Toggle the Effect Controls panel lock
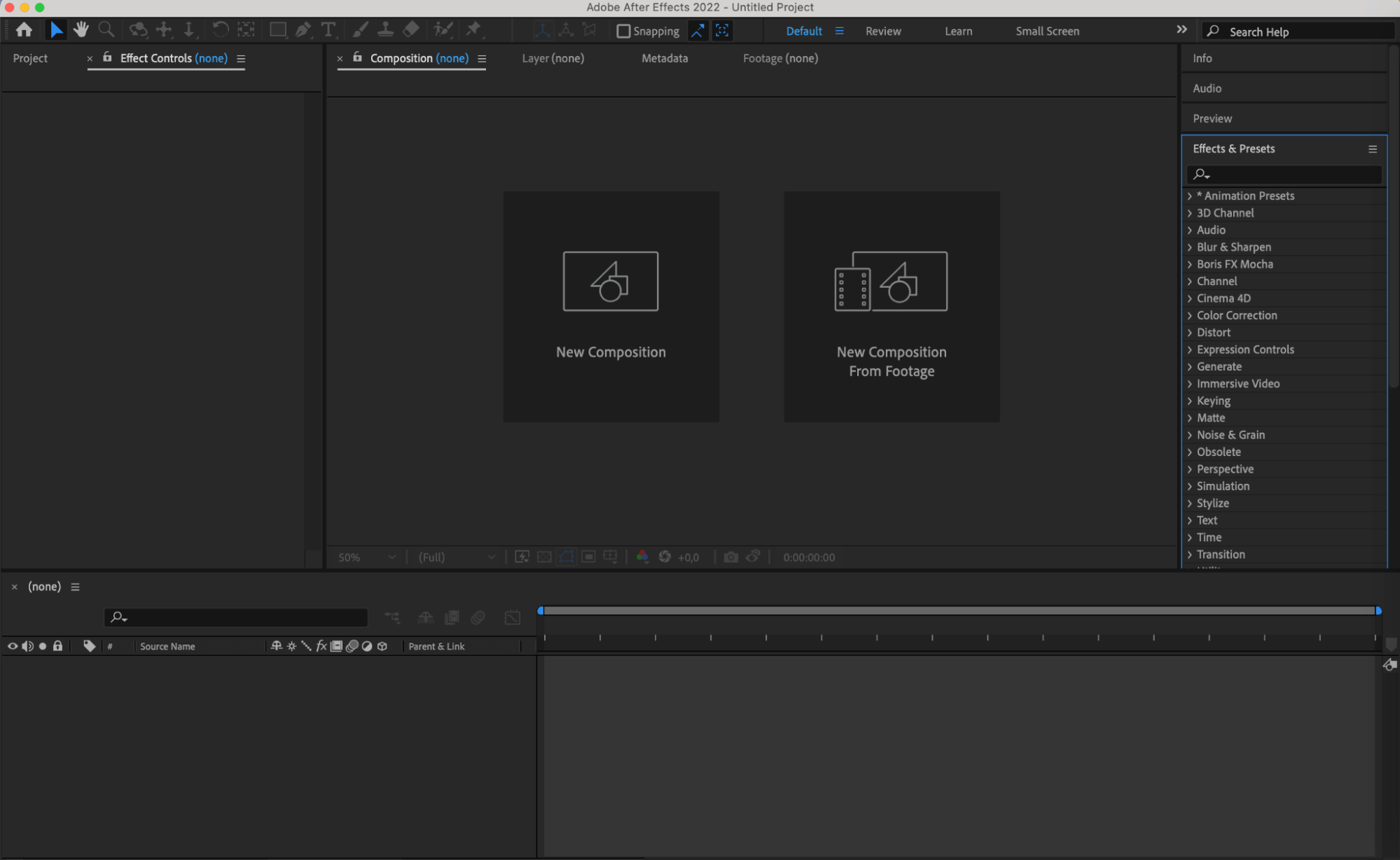This screenshot has width=1400, height=860. 107,57
